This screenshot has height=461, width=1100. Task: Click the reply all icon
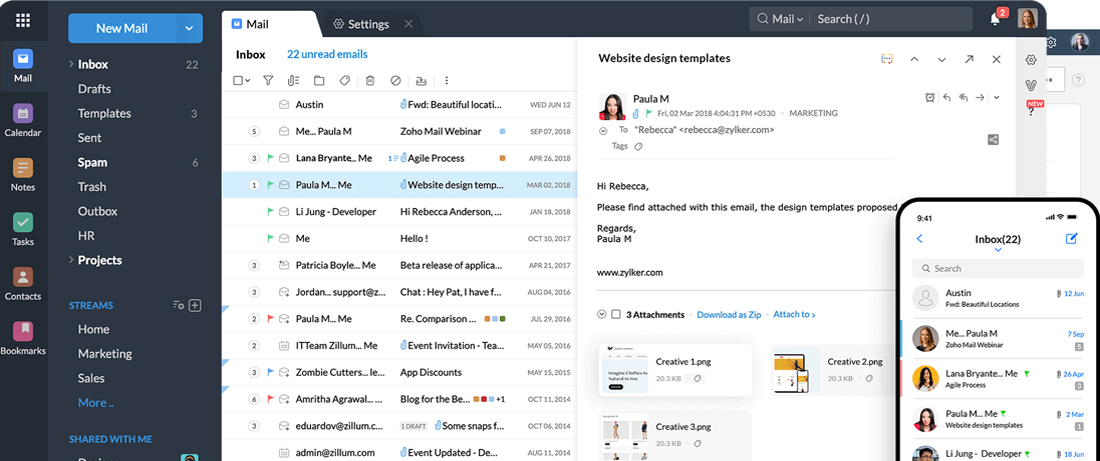pyautogui.click(x=963, y=98)
